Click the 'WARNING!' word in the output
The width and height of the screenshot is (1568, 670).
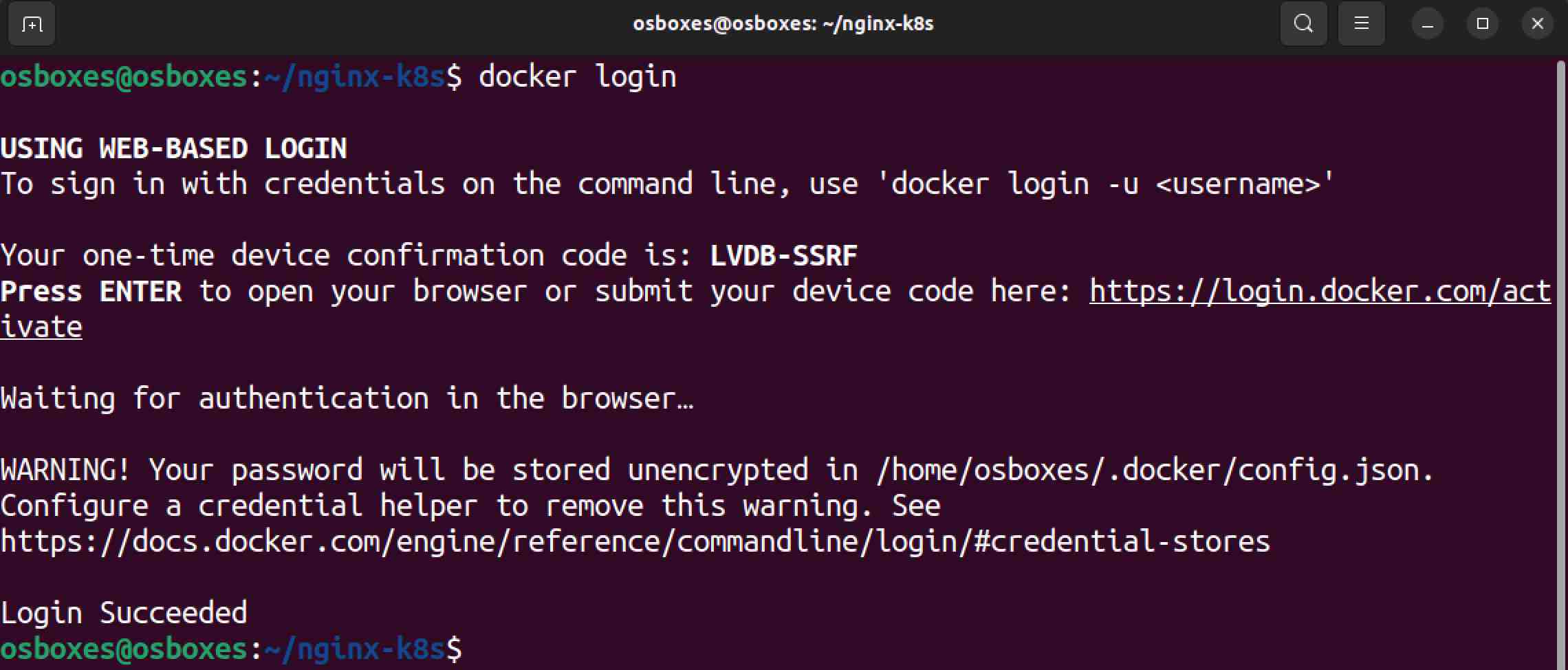[x=65, y=471]
